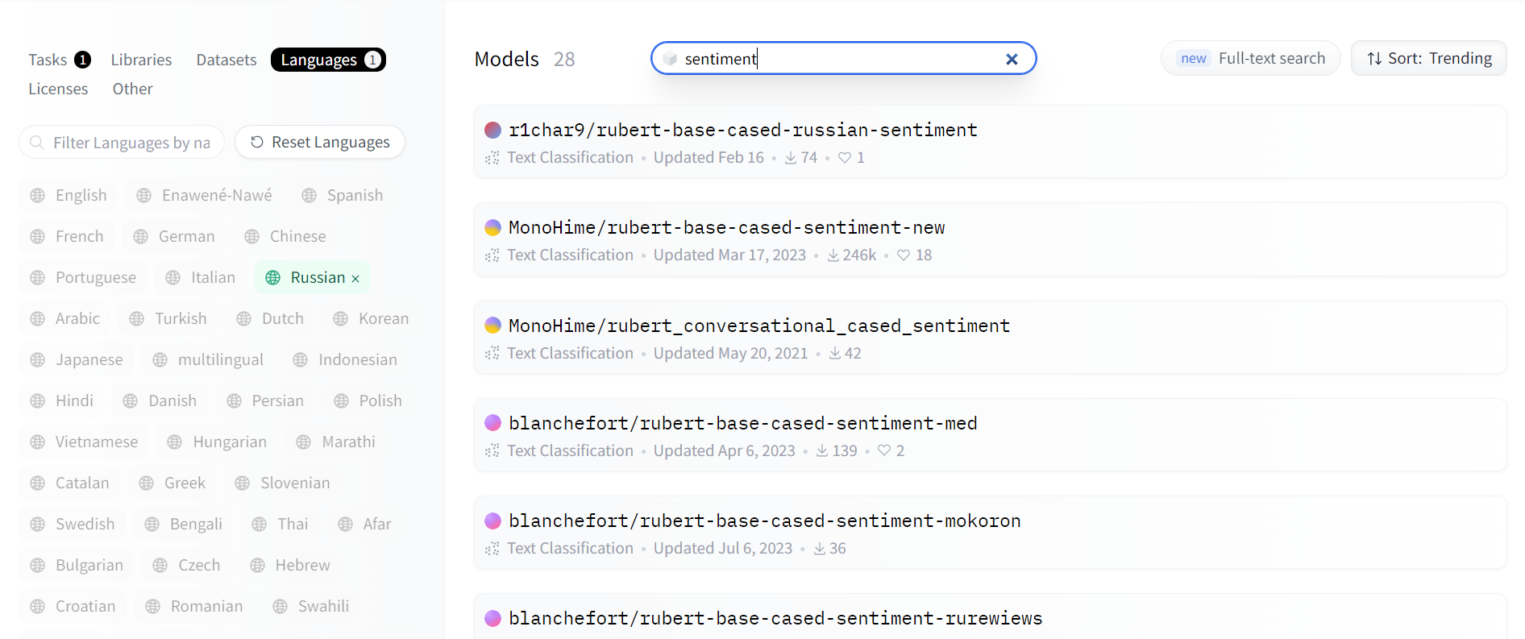This screenshot has width=1525, height=639.
Task: Click the heart icon on rubert-base-cased-sentiment-new
Action: tap(903, 255)
